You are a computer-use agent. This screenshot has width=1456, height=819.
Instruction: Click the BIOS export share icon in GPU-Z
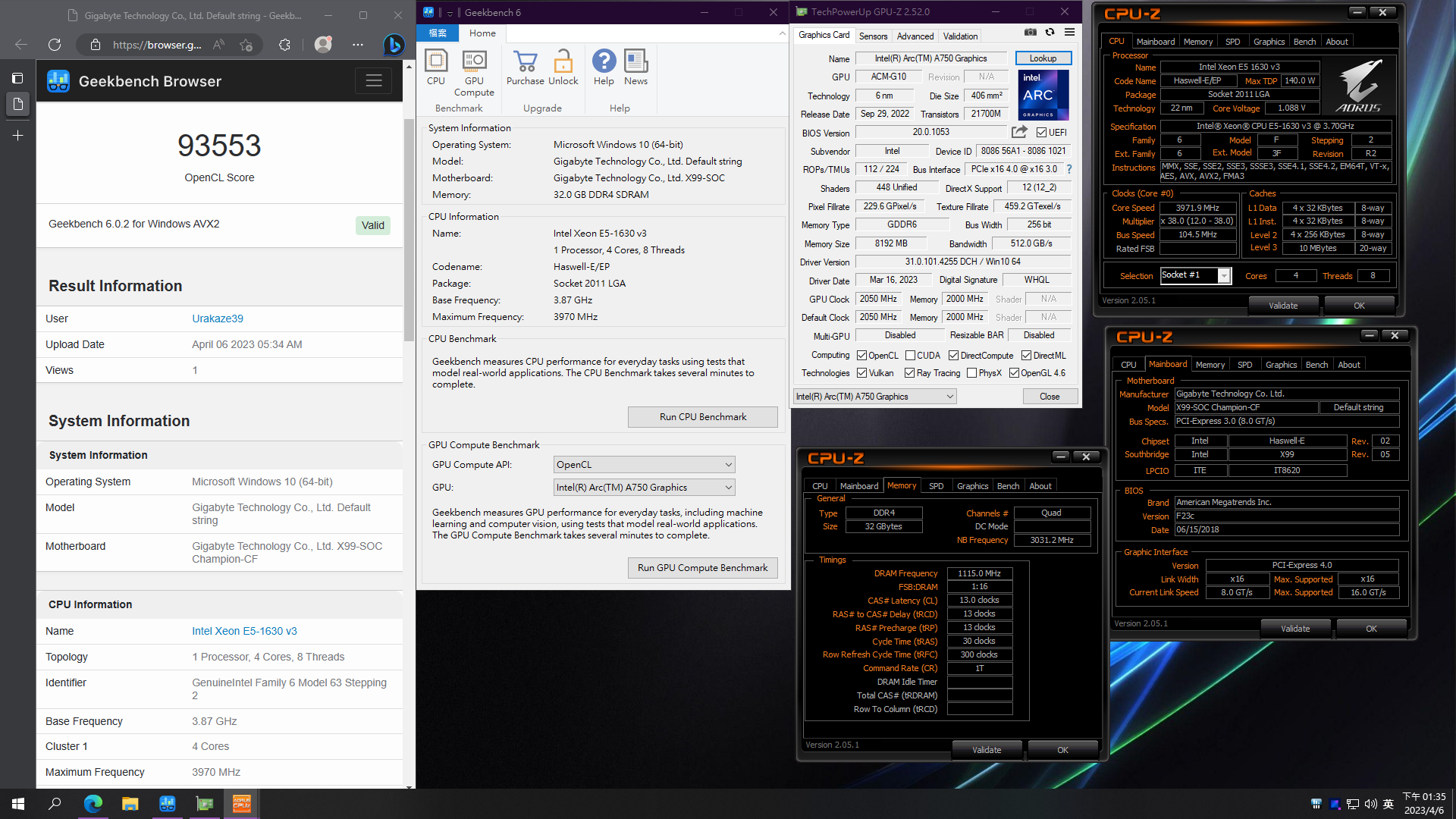click(1019, 132)
